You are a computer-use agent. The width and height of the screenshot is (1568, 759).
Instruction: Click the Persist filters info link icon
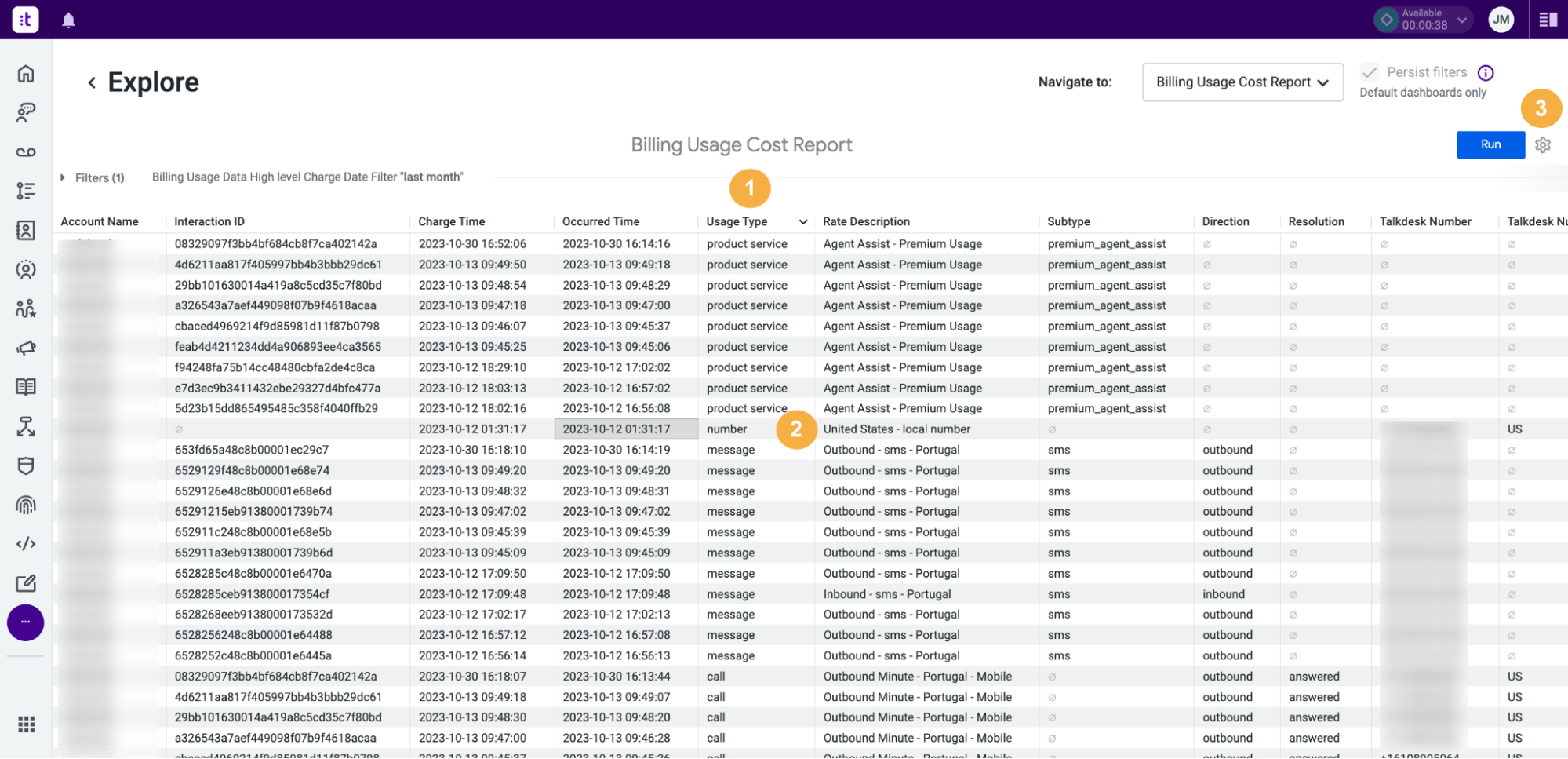[1486, 71]
